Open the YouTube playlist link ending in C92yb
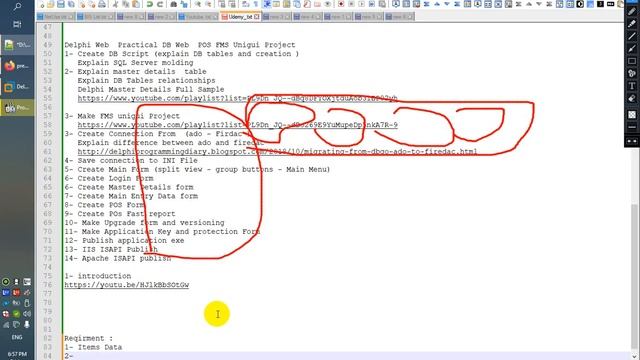Image resolution: width=640 pixels, height=360 pixels. [x=238, y=98]
